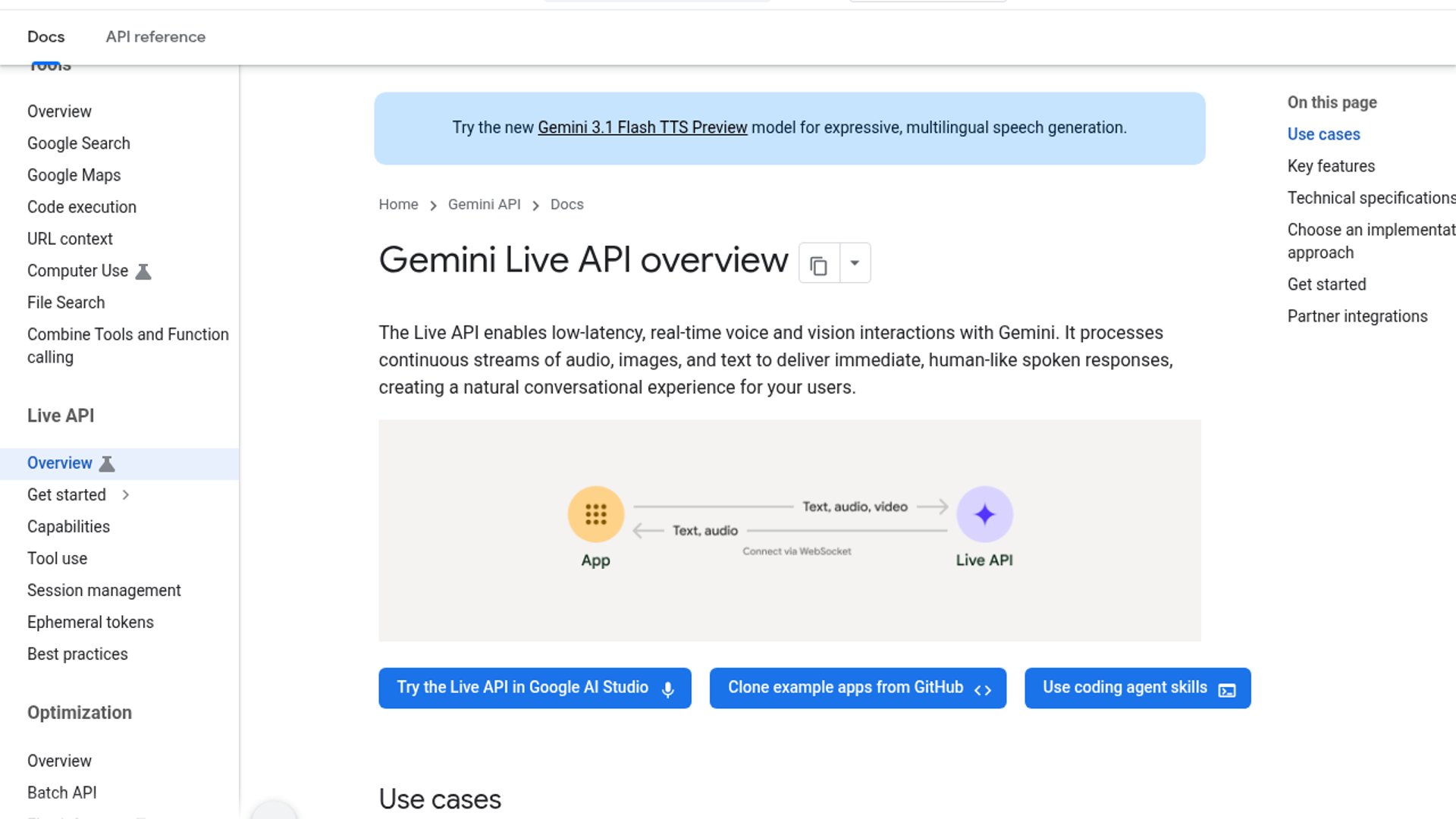This screenshot has width=1456, height=819.
Task: Click the orange App icon in diagram
Action: coord(595,515)
